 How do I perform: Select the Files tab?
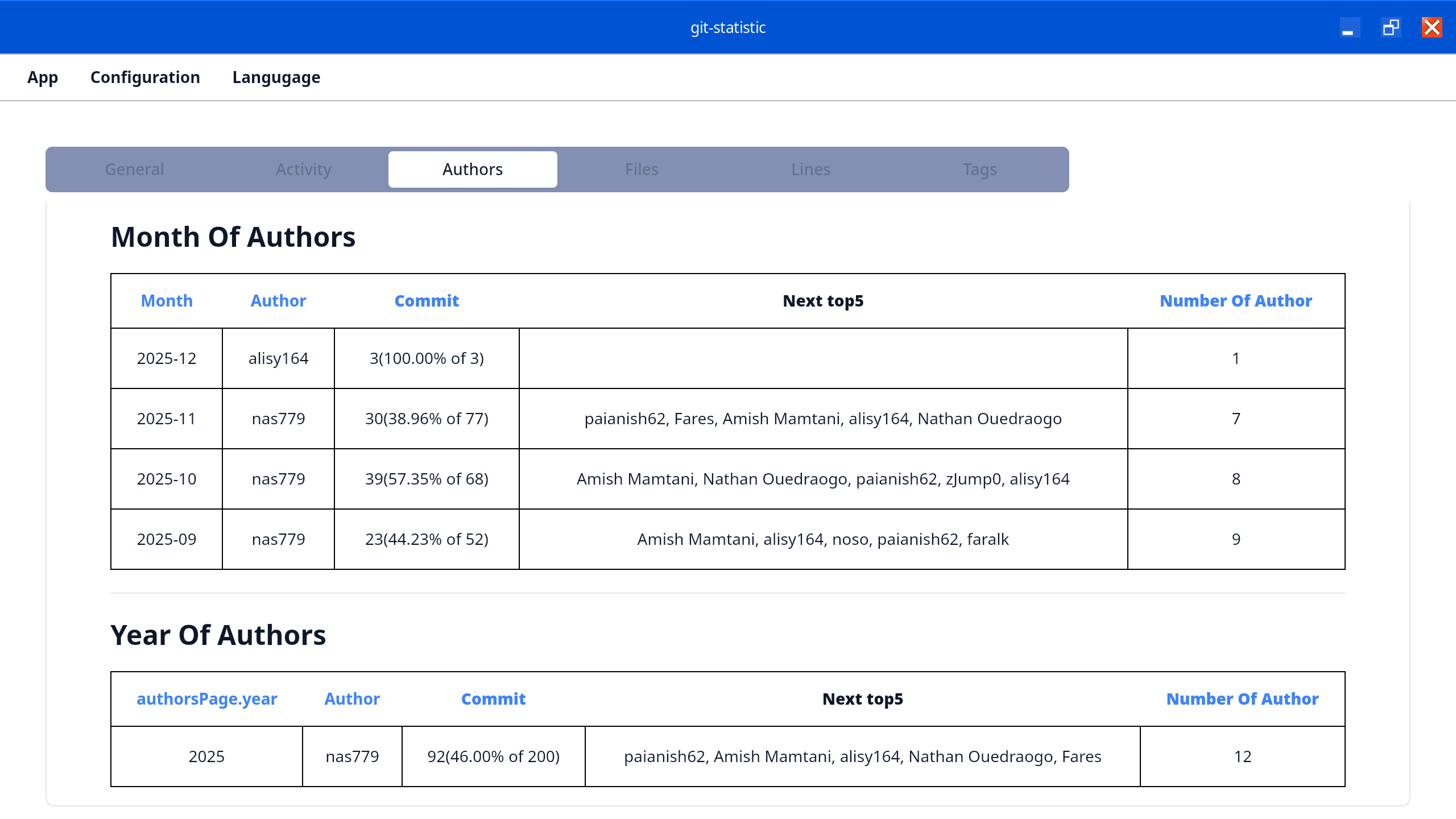(641, 169)
